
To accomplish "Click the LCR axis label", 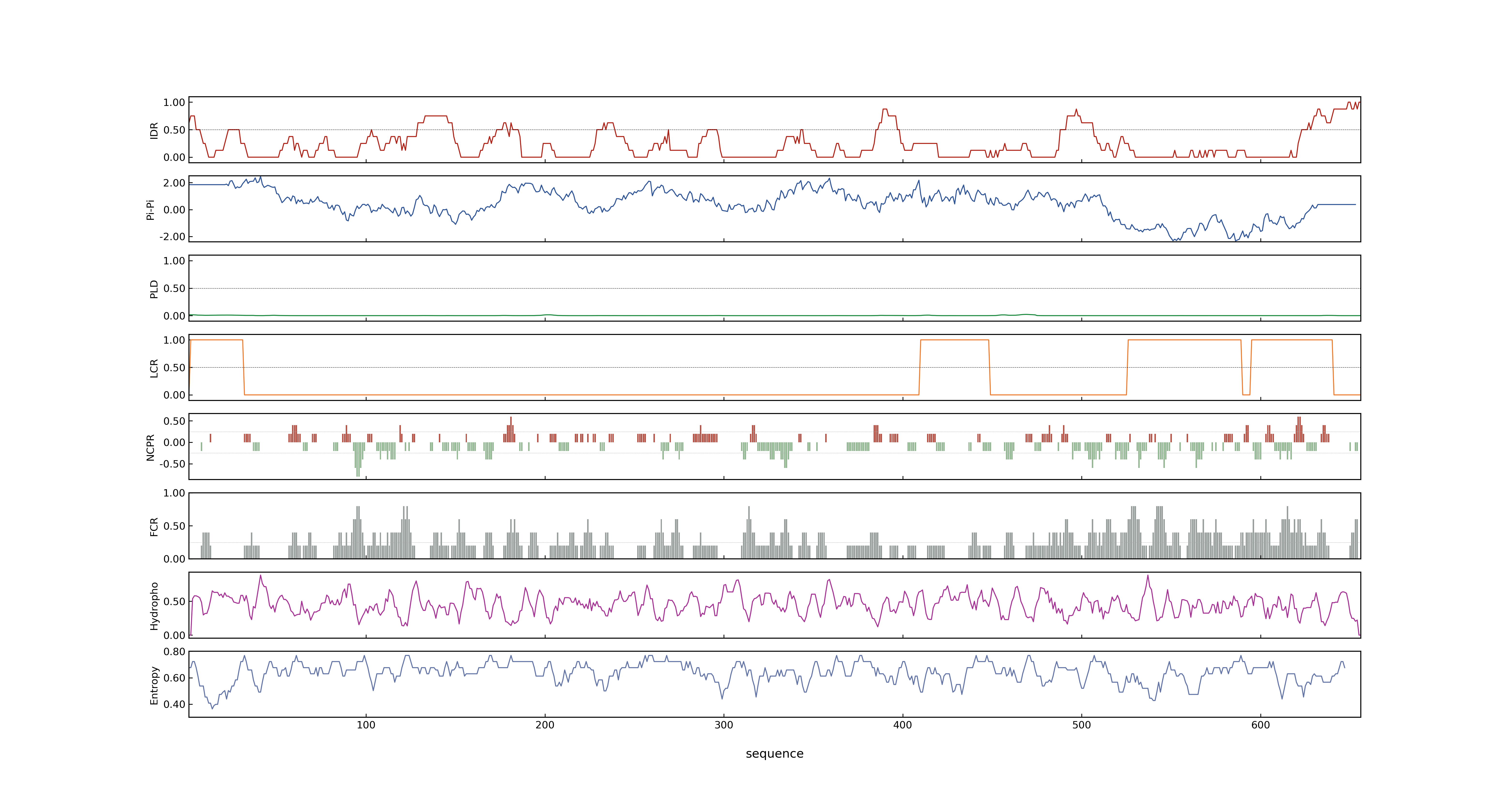I will (x=154, y=368).
